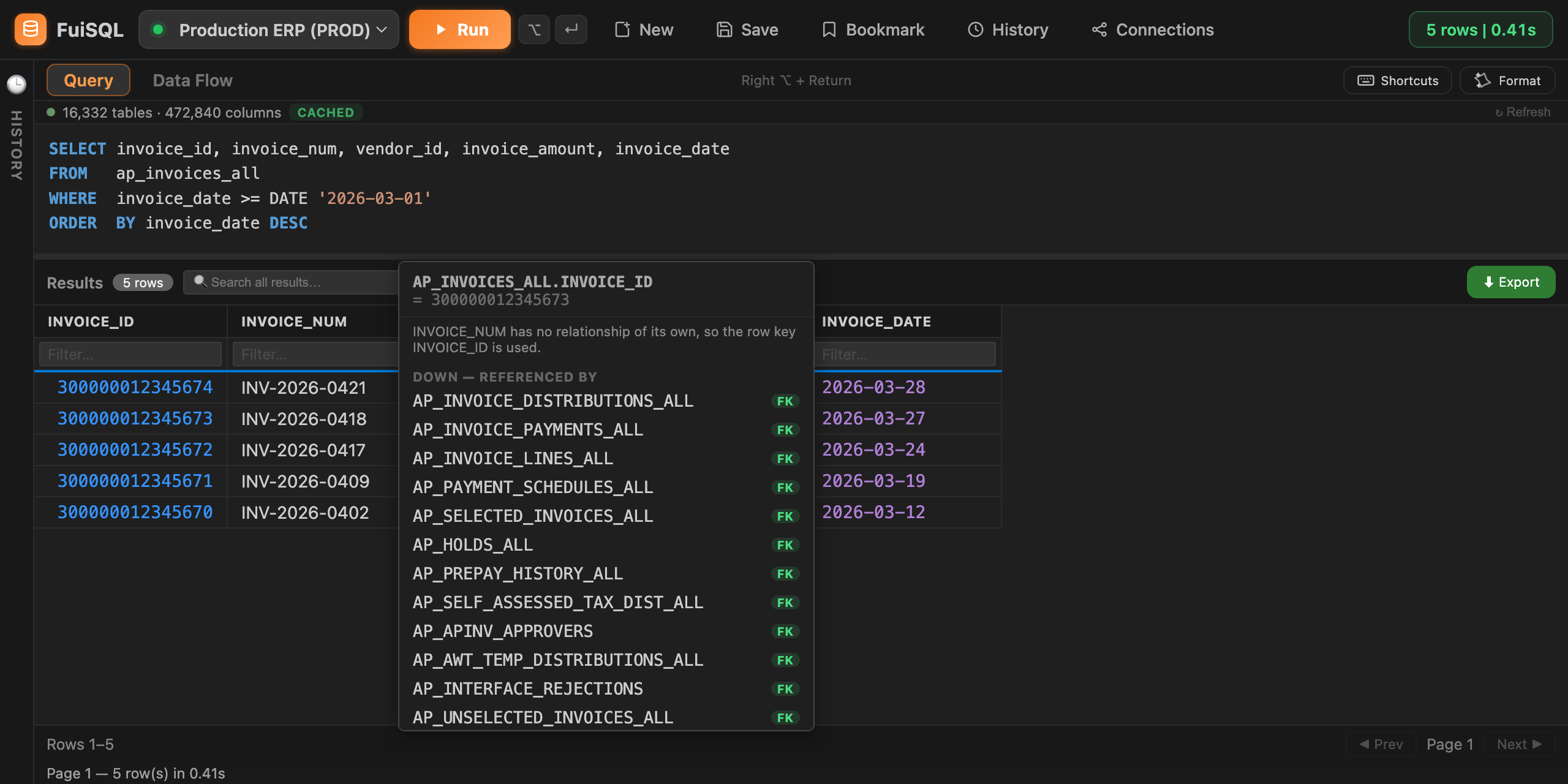The height and width of the screenshot is (784, 1568).
Task: Expand the Production ERP (PROD) connection dropdown
Action: click(x=269, y=29)
